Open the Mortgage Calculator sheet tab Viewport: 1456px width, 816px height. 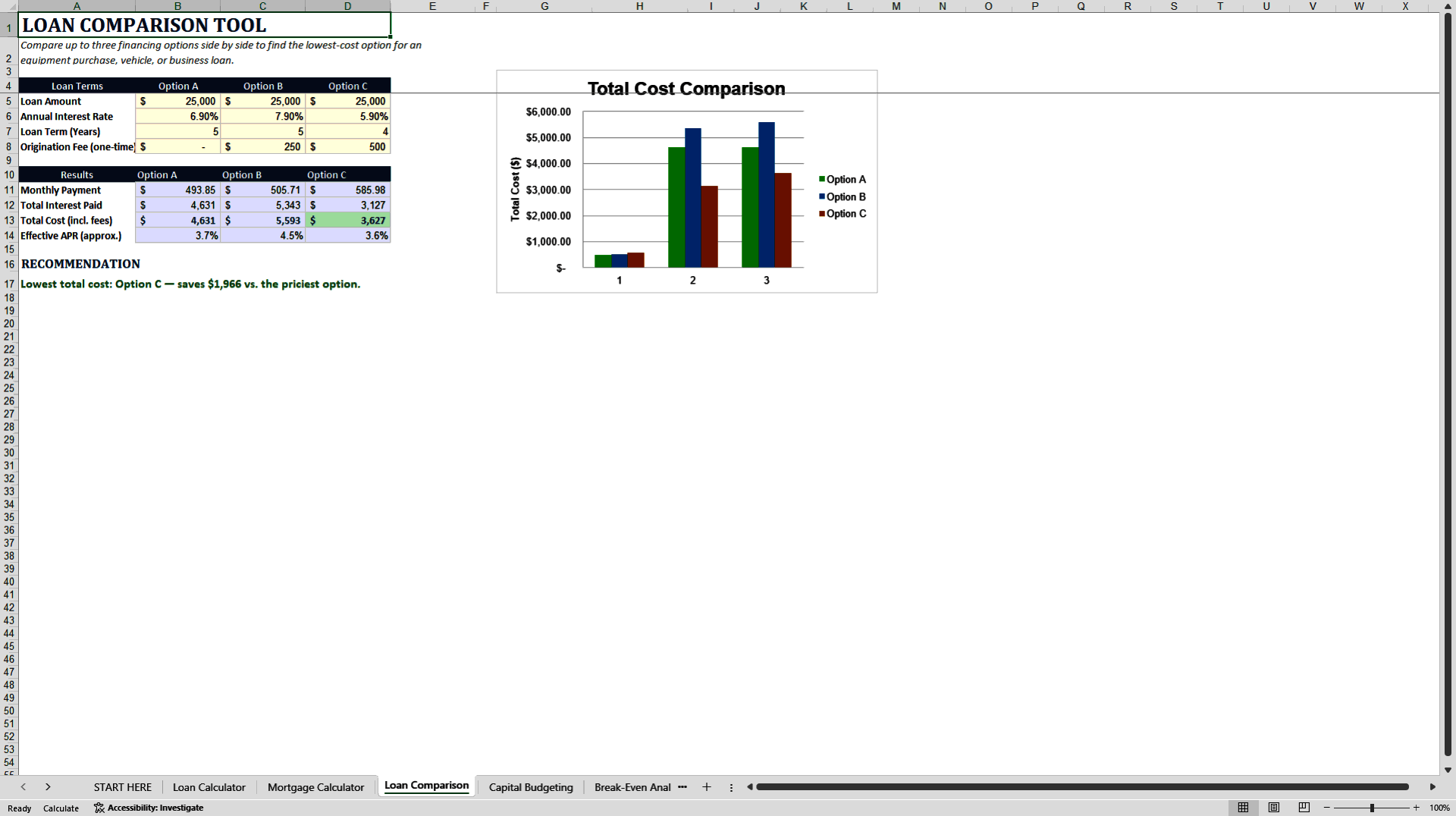(x=315, y=787)
